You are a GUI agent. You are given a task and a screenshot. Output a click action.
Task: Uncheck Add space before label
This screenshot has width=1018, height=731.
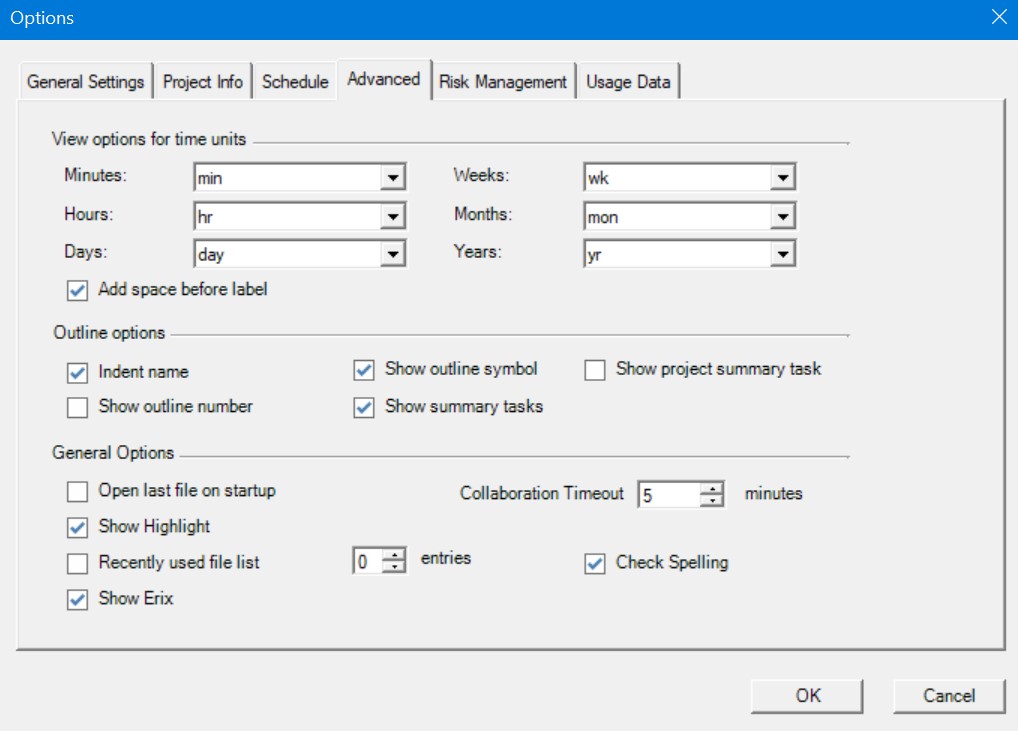tap(77, 290)
